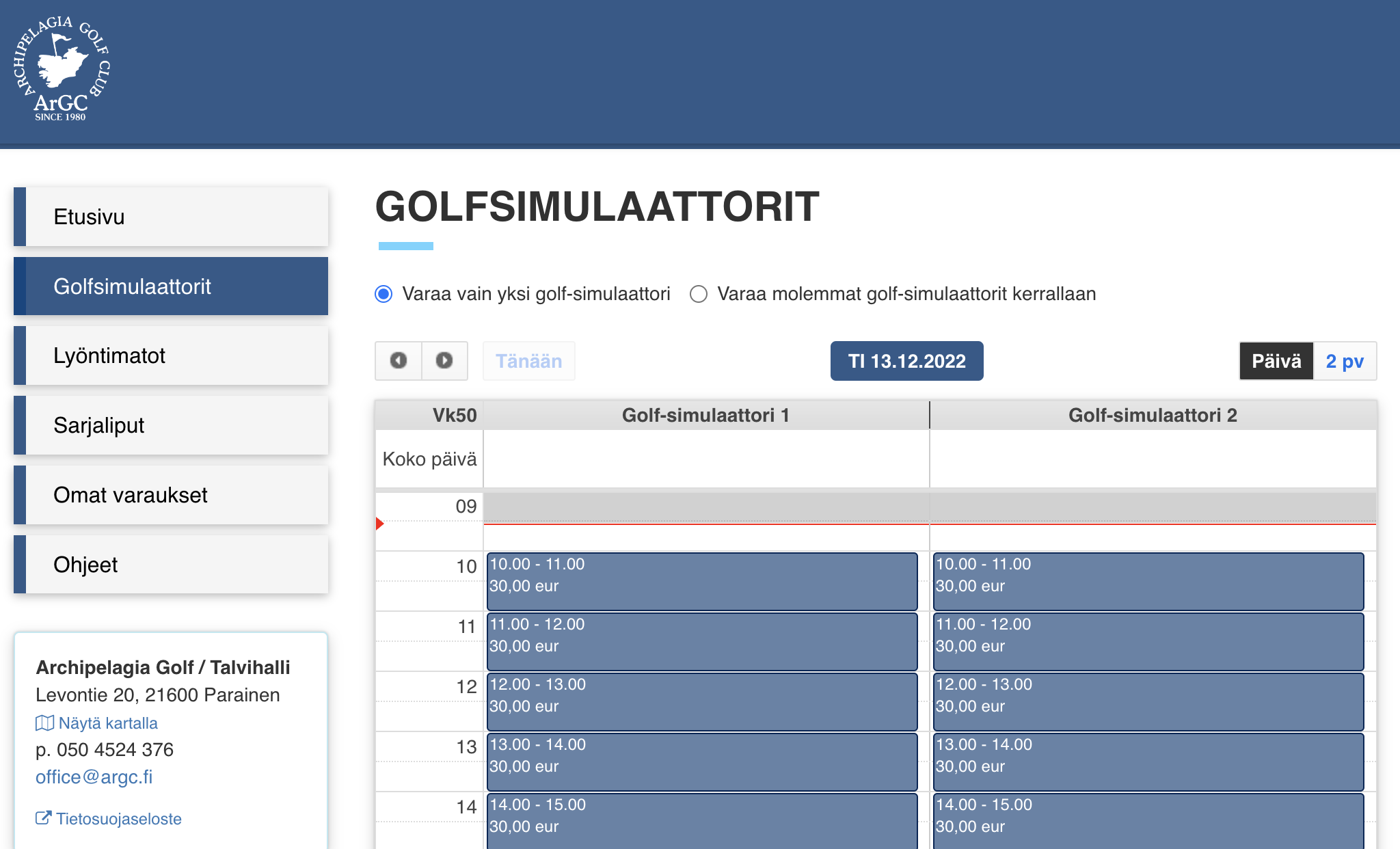The image size is (1400, 849).
Task: Open Sarjaliput menu item
Action: [x=171, y=425]
